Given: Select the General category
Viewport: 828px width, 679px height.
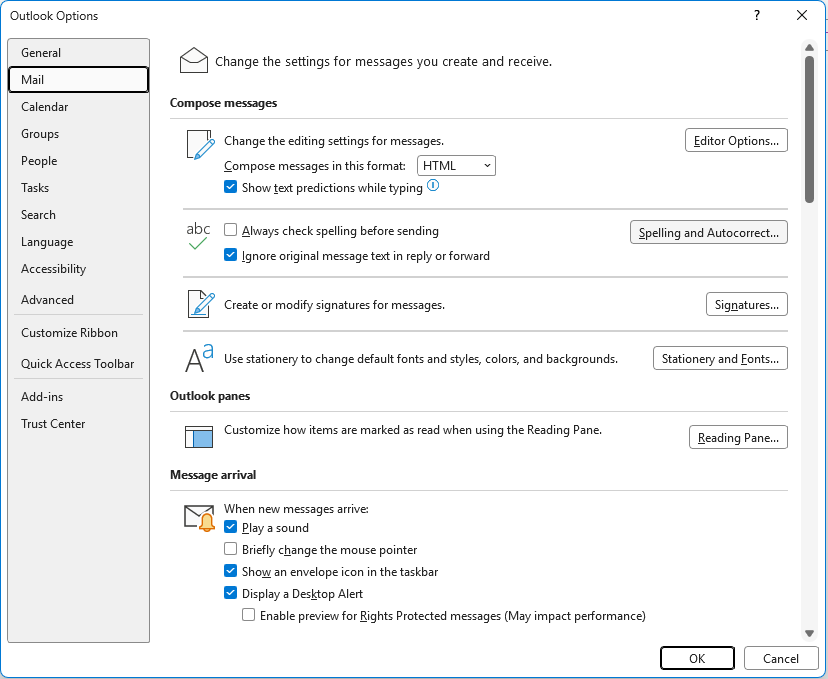Looking at the screenshot, I should click(79, 53).
